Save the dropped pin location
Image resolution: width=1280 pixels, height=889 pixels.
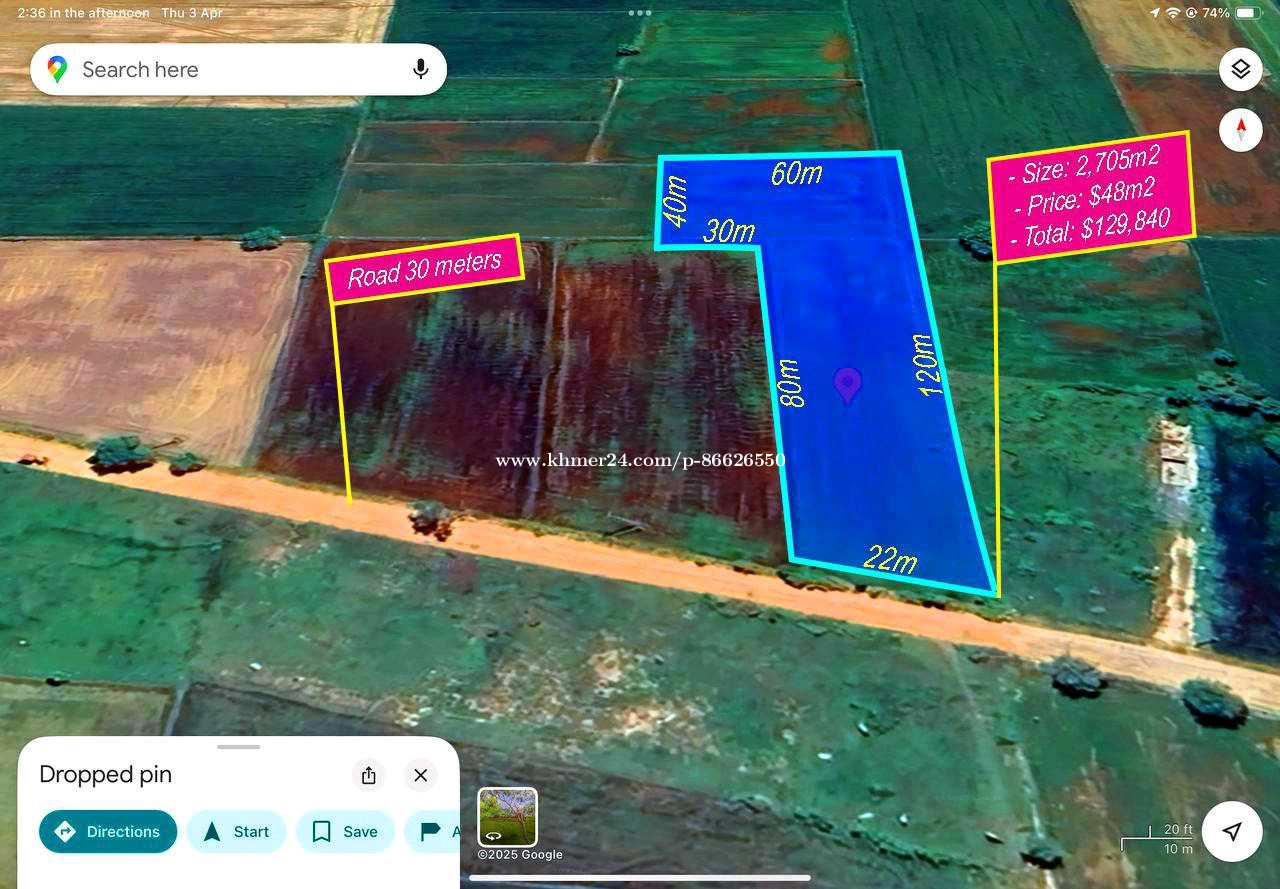[345, 831]
